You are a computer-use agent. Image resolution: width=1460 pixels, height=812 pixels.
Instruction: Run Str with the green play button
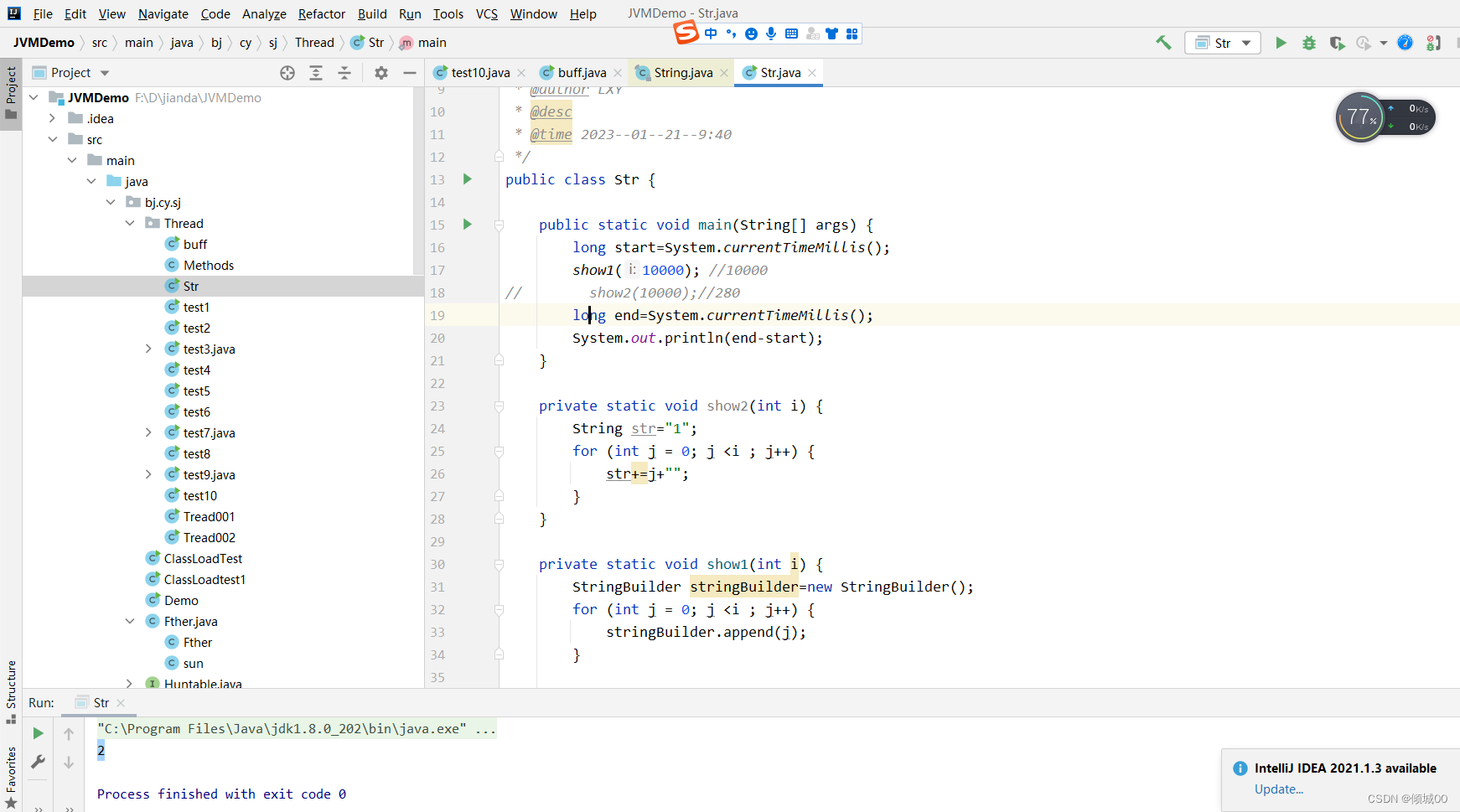(1281, 43)
